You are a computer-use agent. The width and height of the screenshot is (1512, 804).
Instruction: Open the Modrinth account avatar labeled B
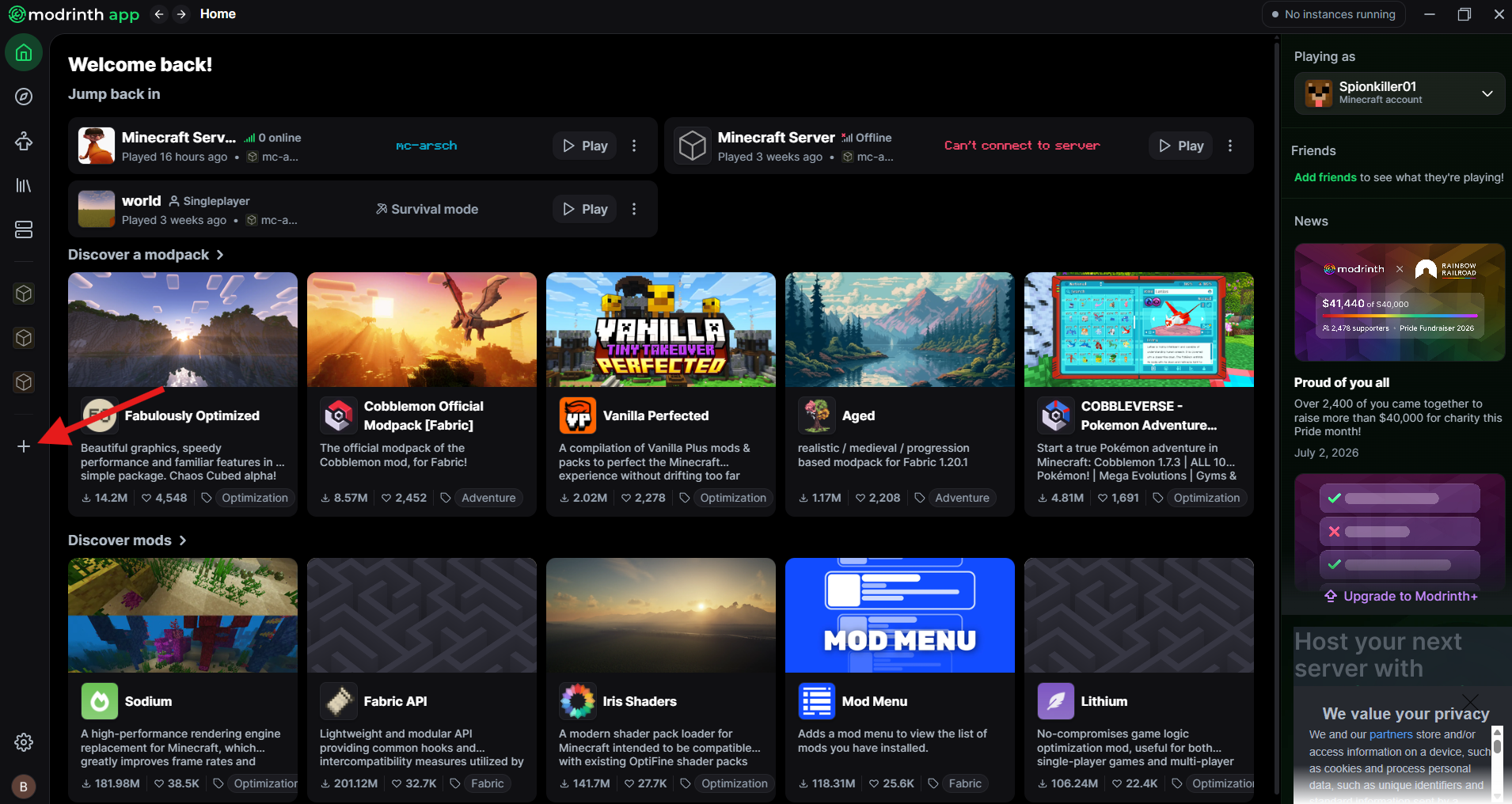click(x=24, y=787)
